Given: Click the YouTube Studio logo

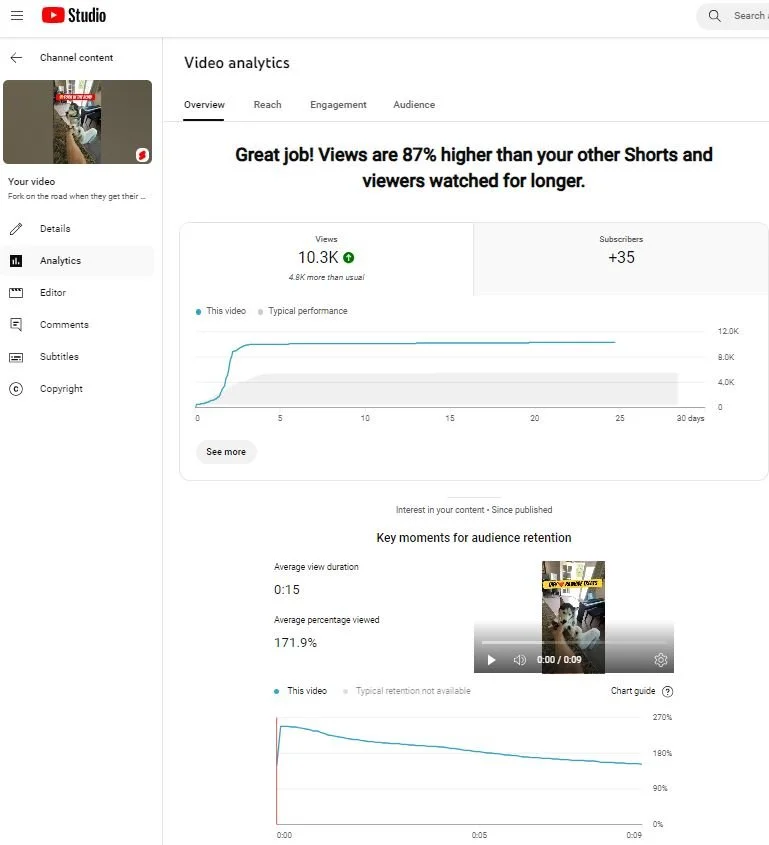Looking at the screenshot, I should pyautogui.click(x=74, y=15).
